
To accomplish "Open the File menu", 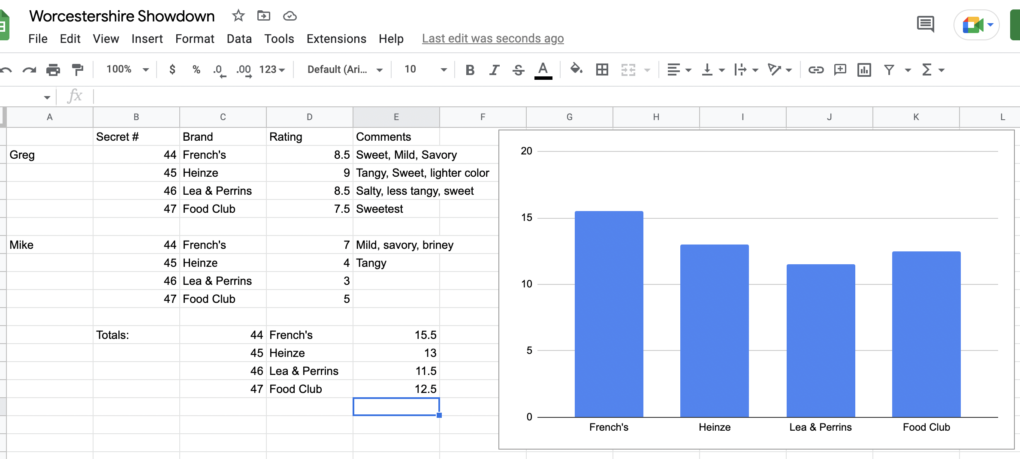I will [38, 39].
